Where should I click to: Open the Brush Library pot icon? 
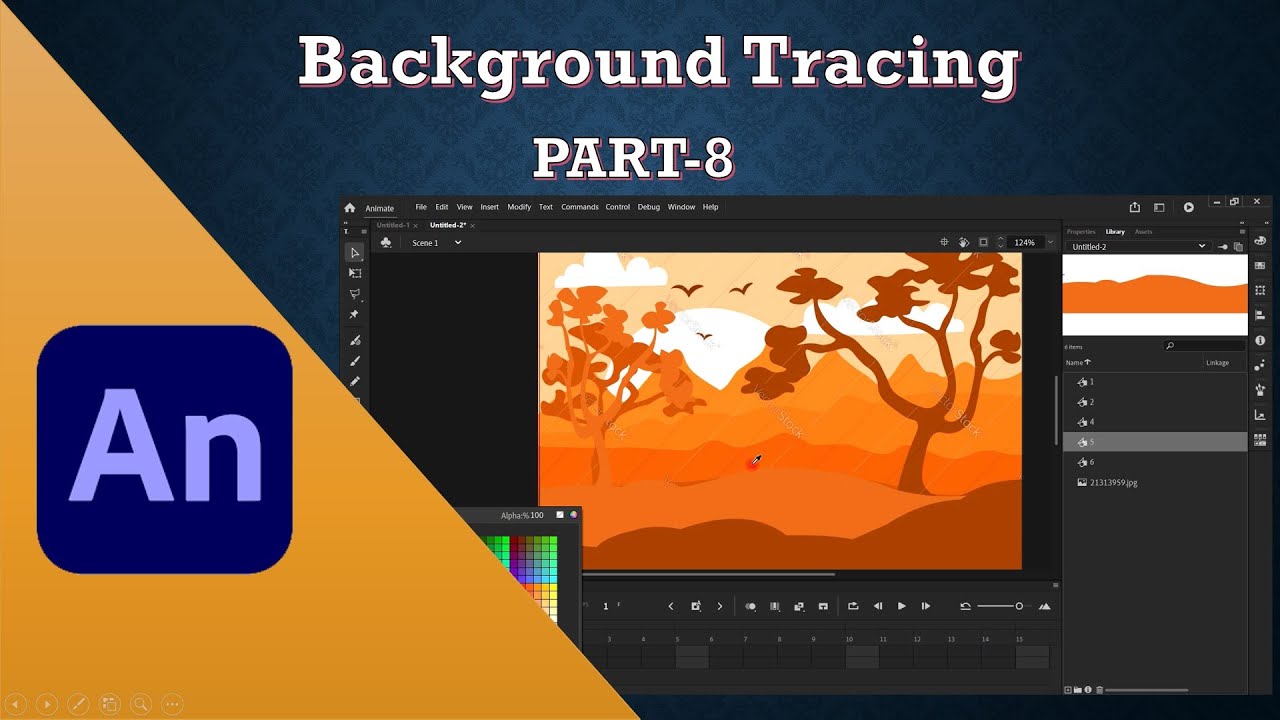(x=1260, y=389)
